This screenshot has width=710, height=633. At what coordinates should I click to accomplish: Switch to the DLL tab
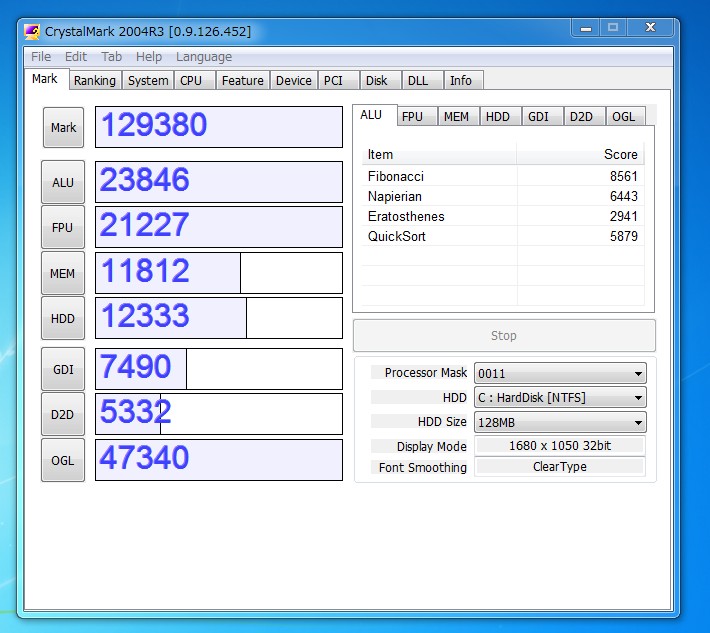422,80
